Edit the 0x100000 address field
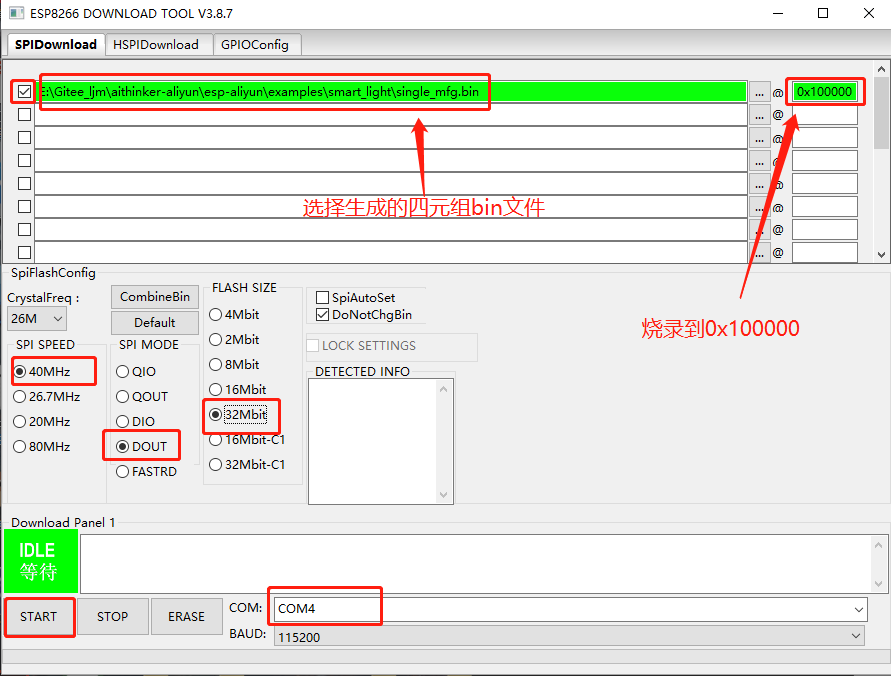 tap(825, 91)
